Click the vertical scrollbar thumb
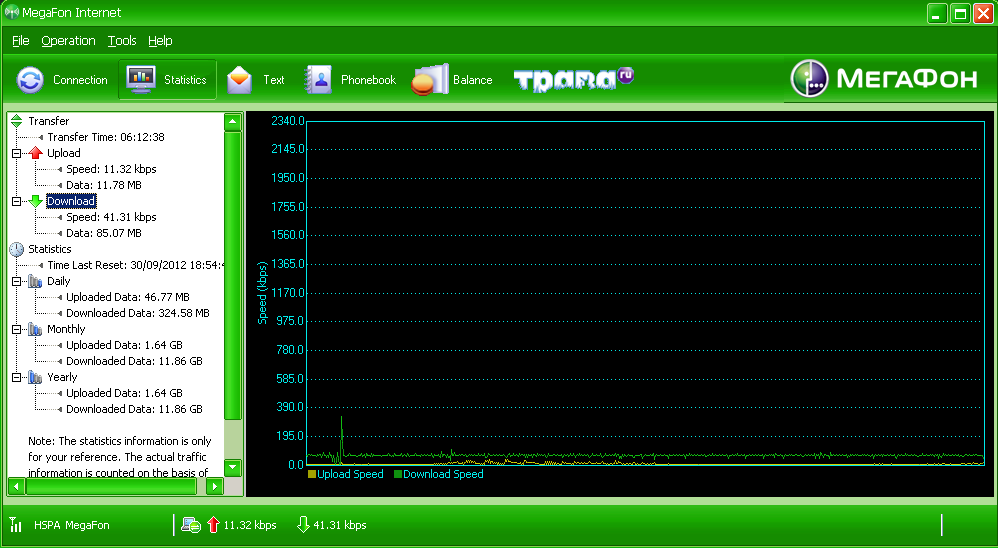This screenshot has height=548, width=998. 233,276
